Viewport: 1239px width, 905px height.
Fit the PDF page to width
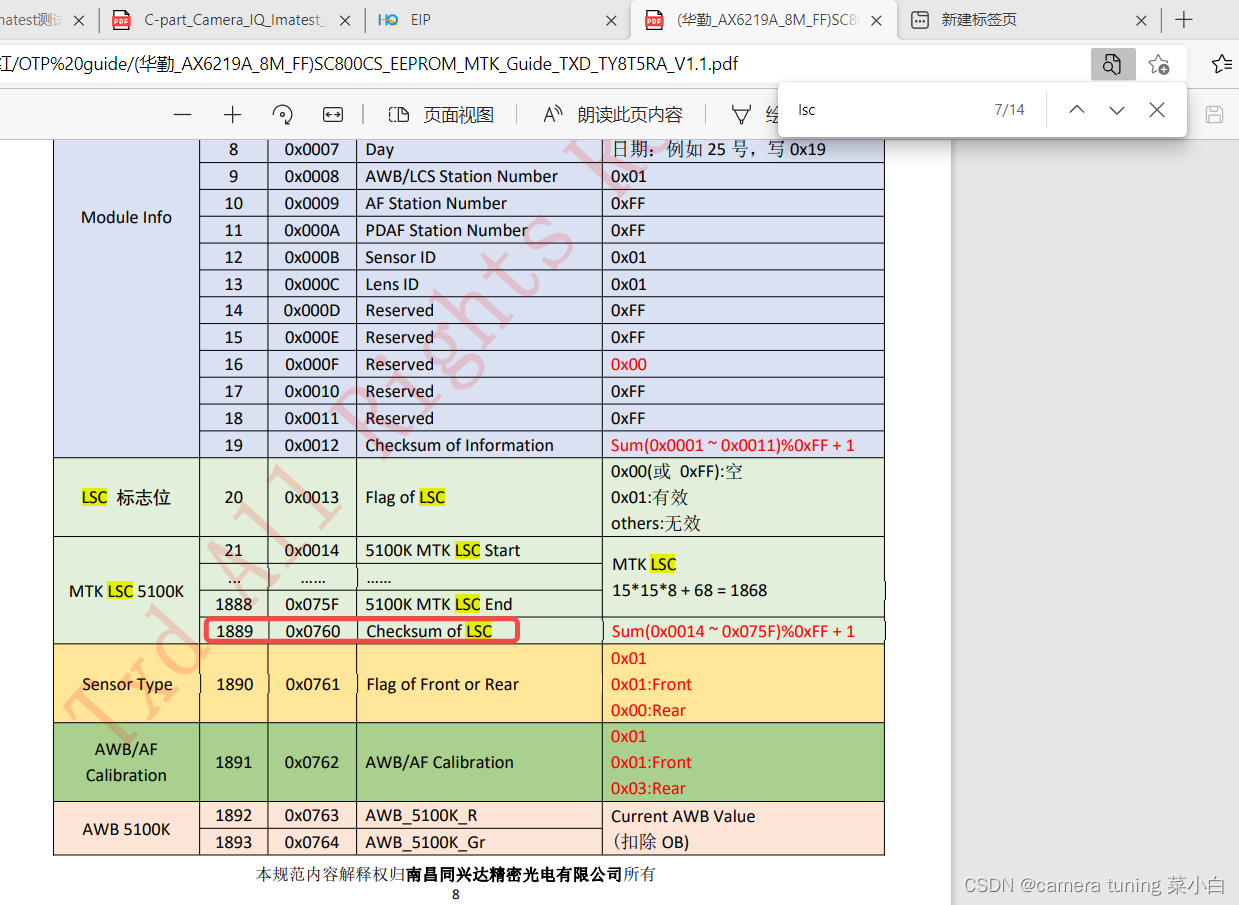click(332, 114)
